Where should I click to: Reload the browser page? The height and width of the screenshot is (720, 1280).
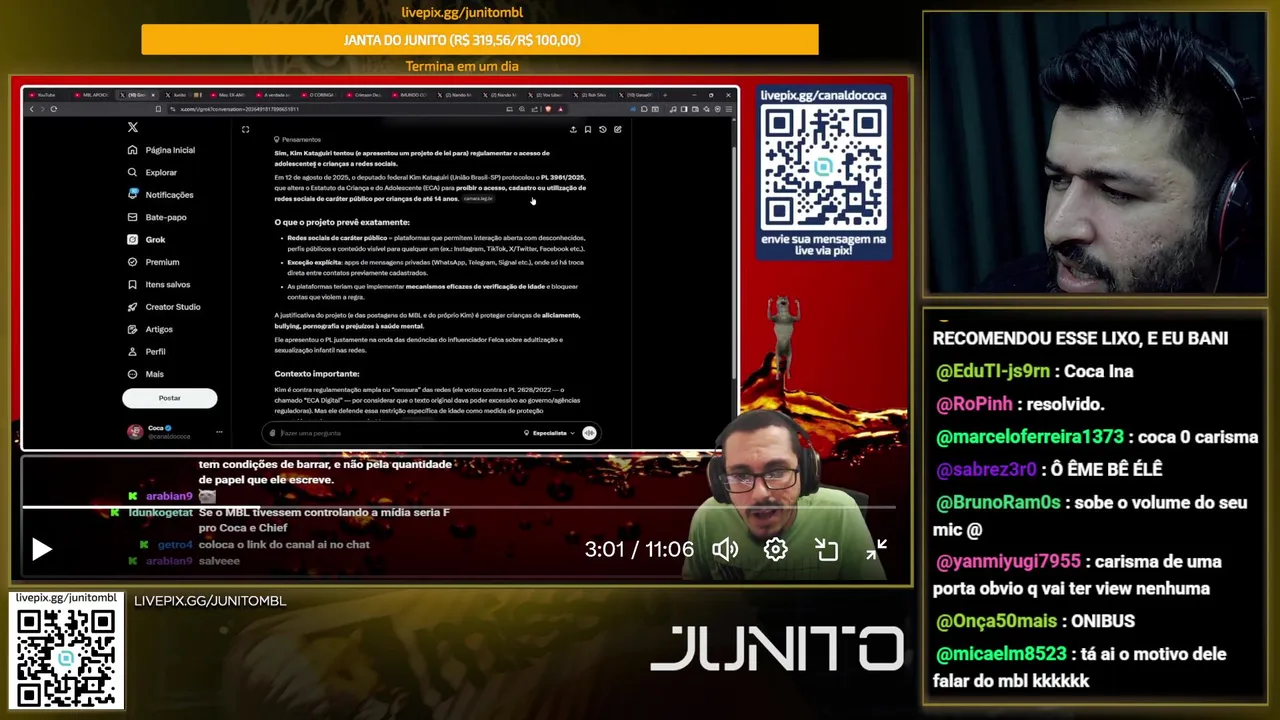[54, 109]
